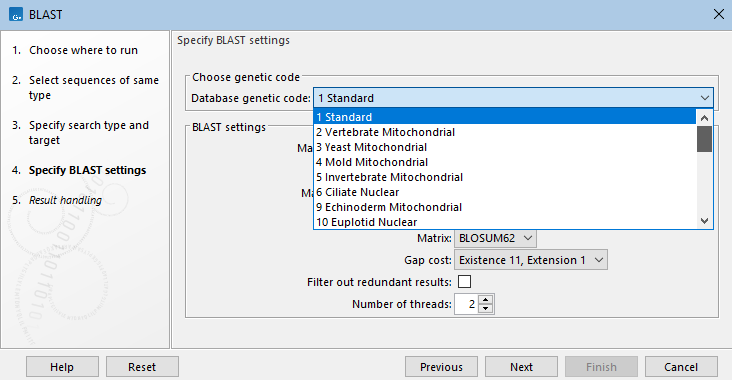Choose '3 Yeast Mitochondrial' from list
Image resolution: width=732 pixels, height=380 pixels.
505,147
